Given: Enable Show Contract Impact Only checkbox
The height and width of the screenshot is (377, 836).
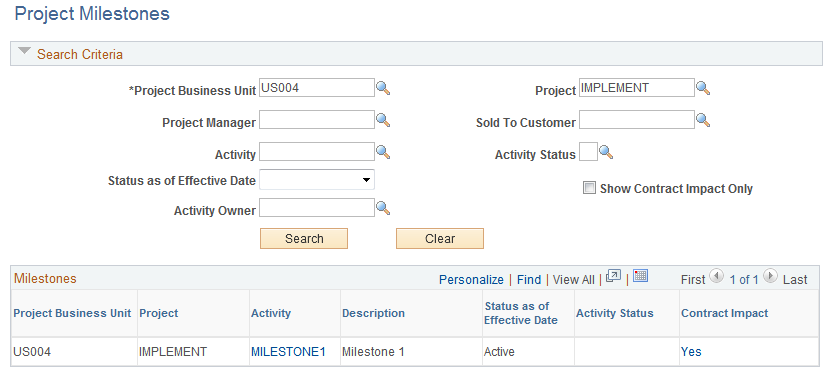Looking at the screenshot, I should pos(589,188).
